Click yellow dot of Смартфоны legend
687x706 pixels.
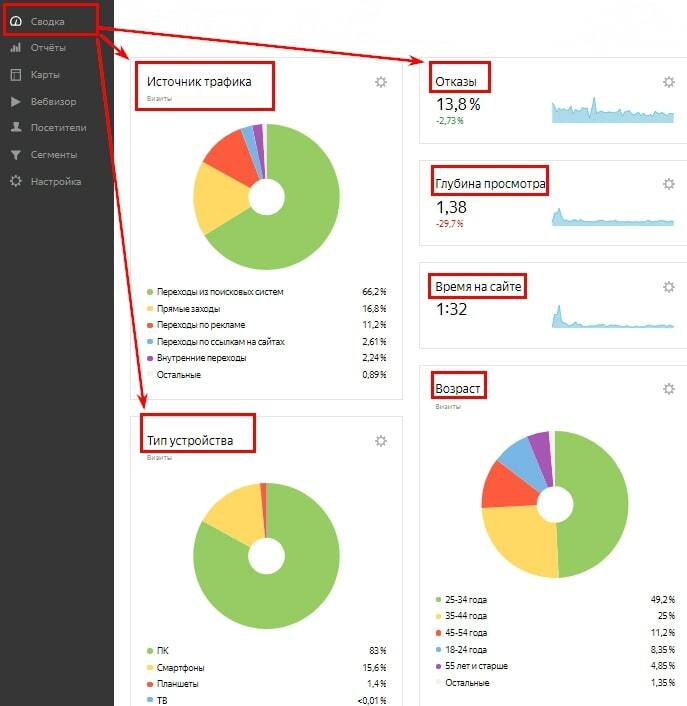point(150,668)
